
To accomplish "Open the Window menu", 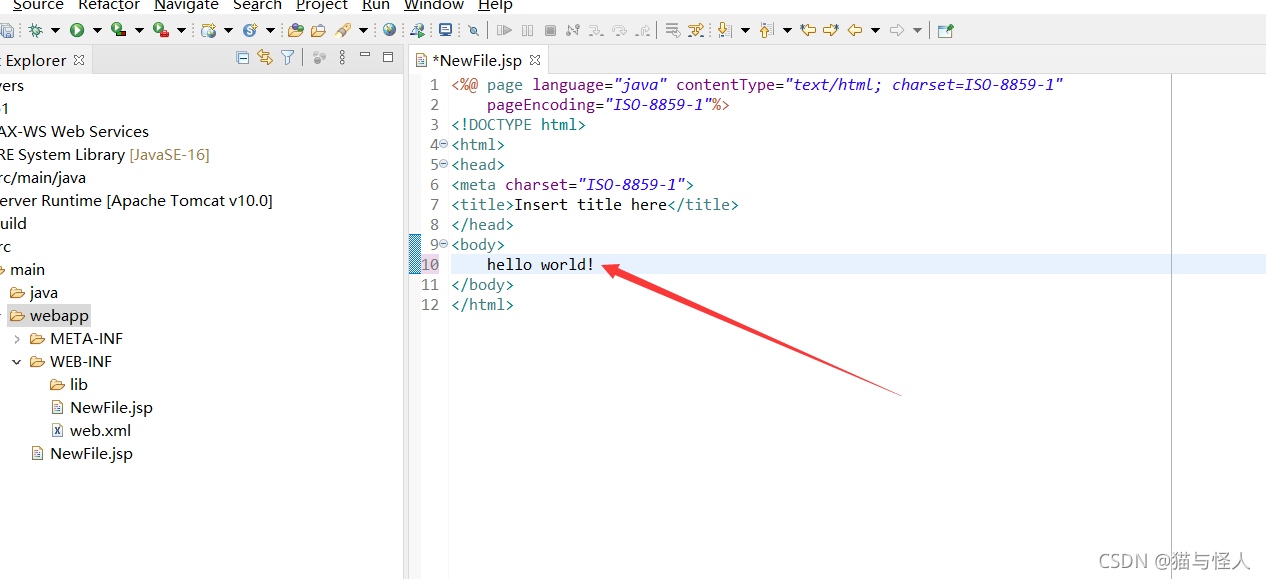I will (x=434, y=5).
